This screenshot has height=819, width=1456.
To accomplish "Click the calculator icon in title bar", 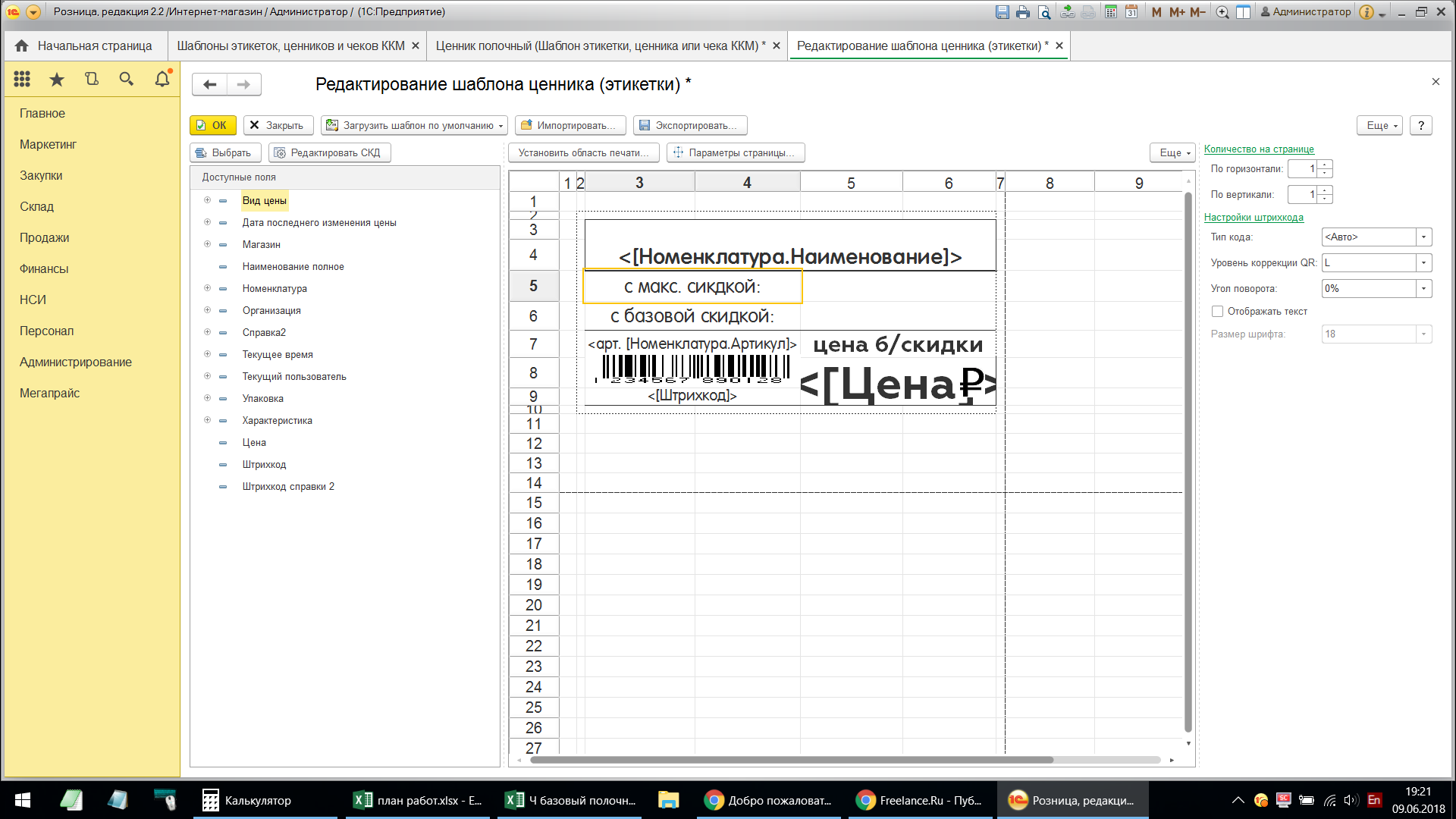I will tap(1111, 12).
